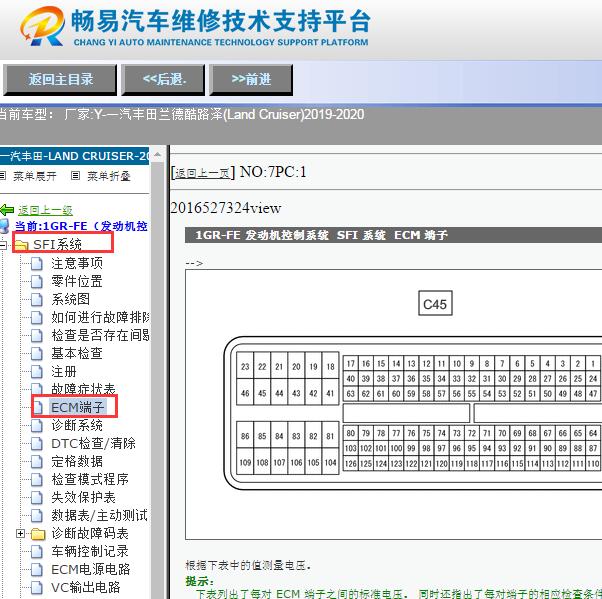Click the 返回主目录 button
Viewport: 602px width, 599px height.
60,80
